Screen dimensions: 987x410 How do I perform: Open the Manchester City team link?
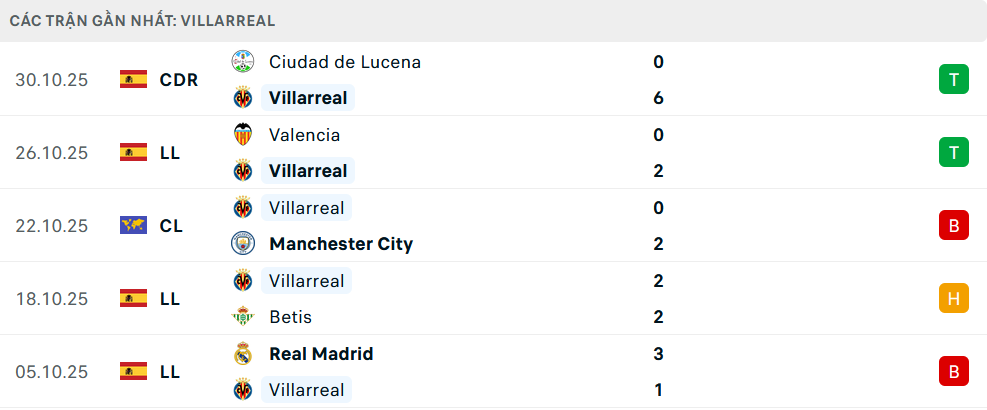coord(340,244)
